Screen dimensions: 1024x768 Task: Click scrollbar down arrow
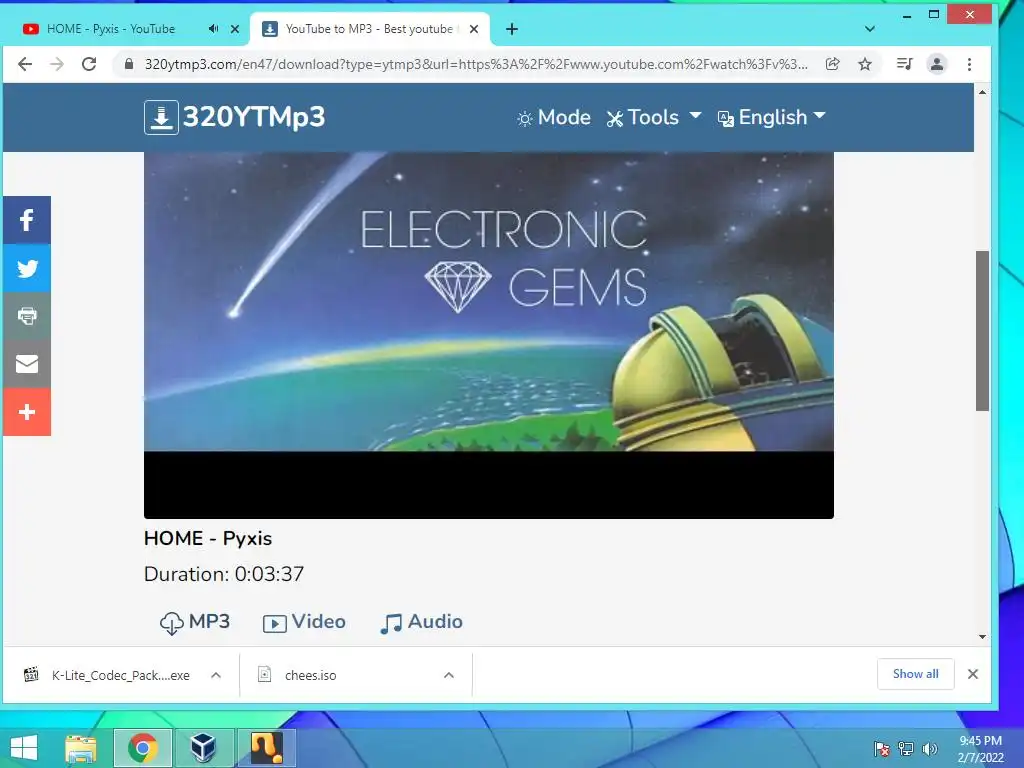click(x=982, y=637)
